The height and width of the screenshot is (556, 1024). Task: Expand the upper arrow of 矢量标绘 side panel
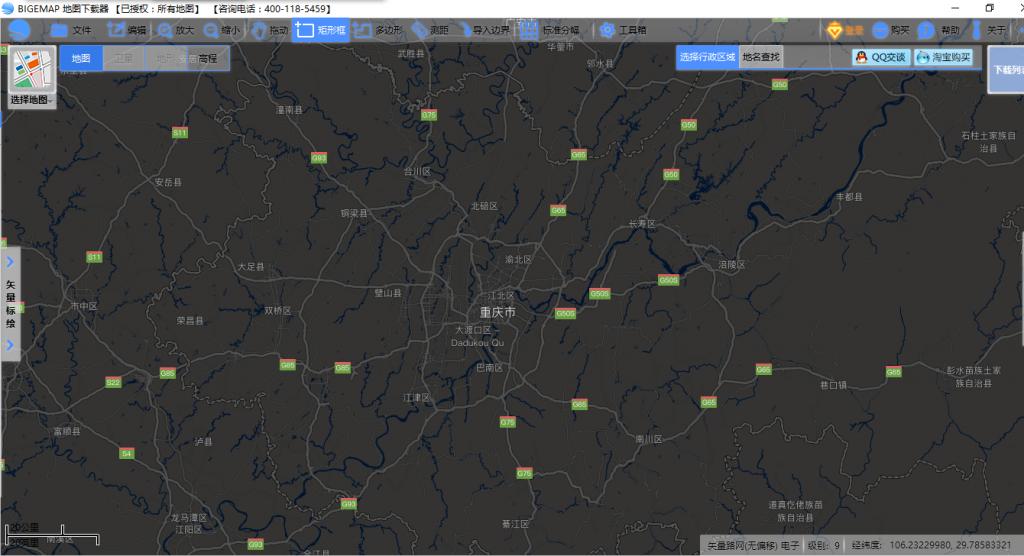(x=10, y=262)
